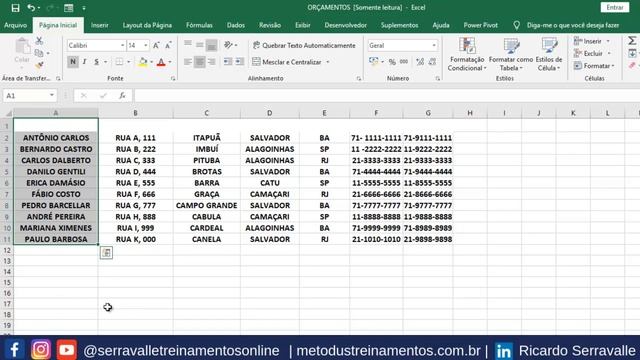
Task: Switch to Inserir ribbon tab
Action: (x=100, y=25)
